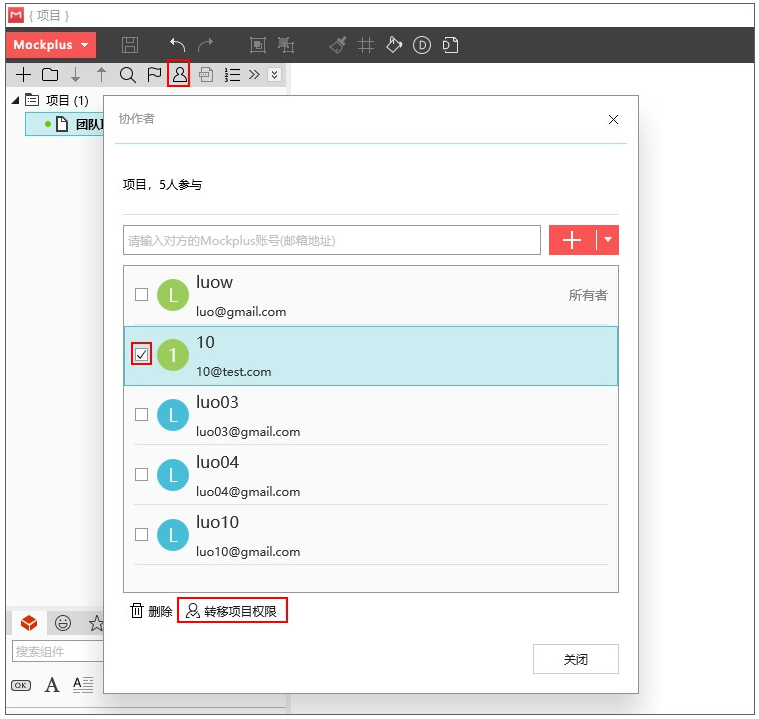Screen dimensions: 759x719
Task: Click the undo arrow in the top toolbar
Action: [177, 45]
